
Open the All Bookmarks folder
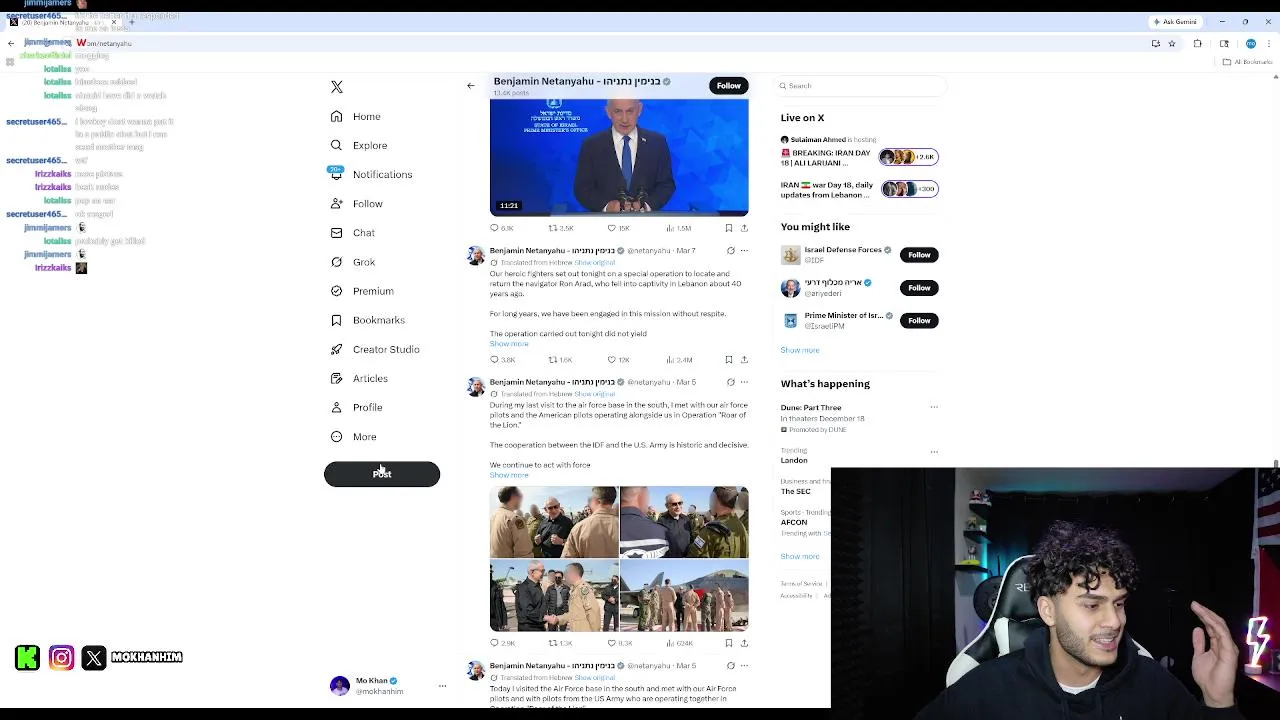1248,62
